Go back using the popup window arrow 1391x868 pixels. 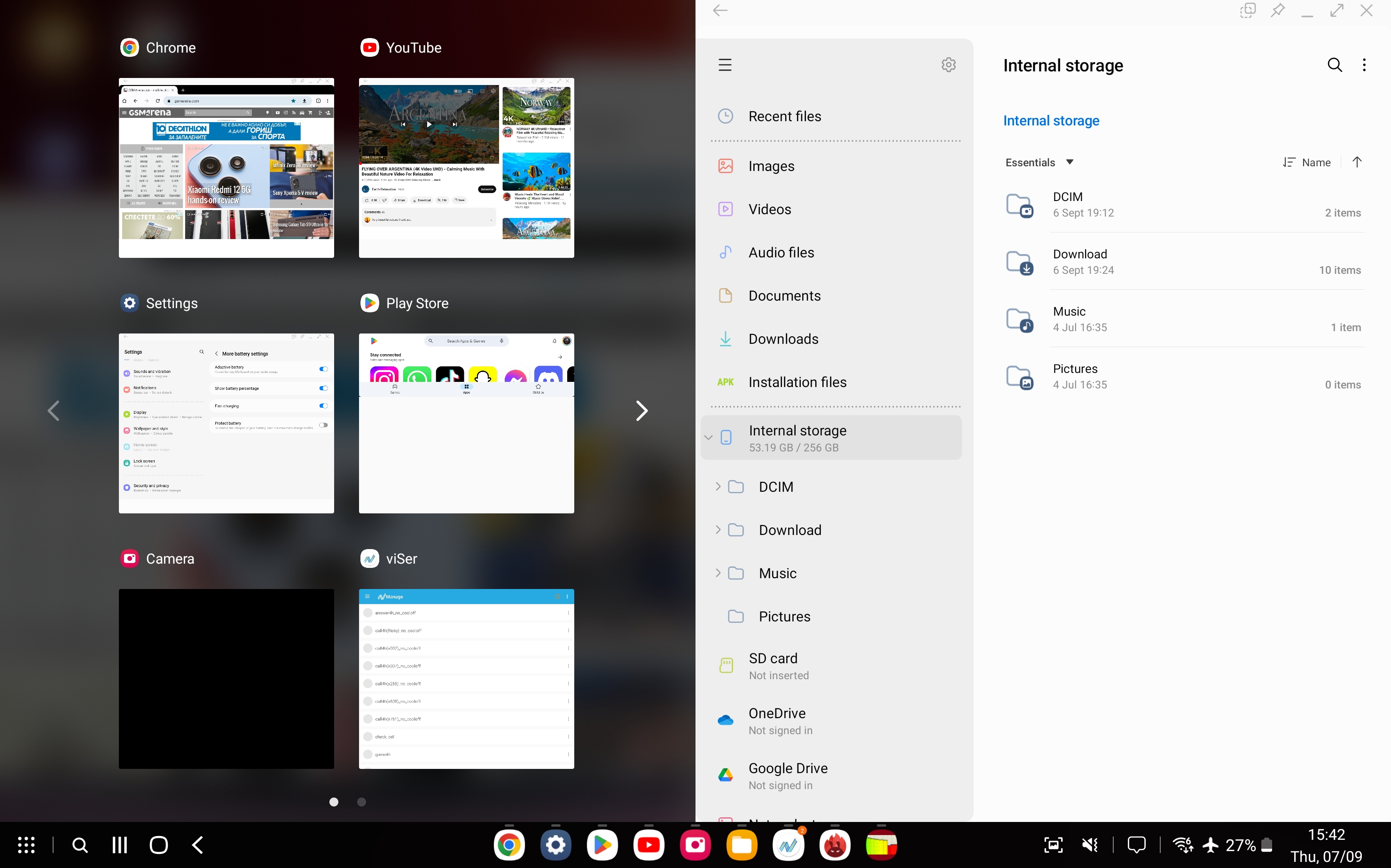[719, 10]
